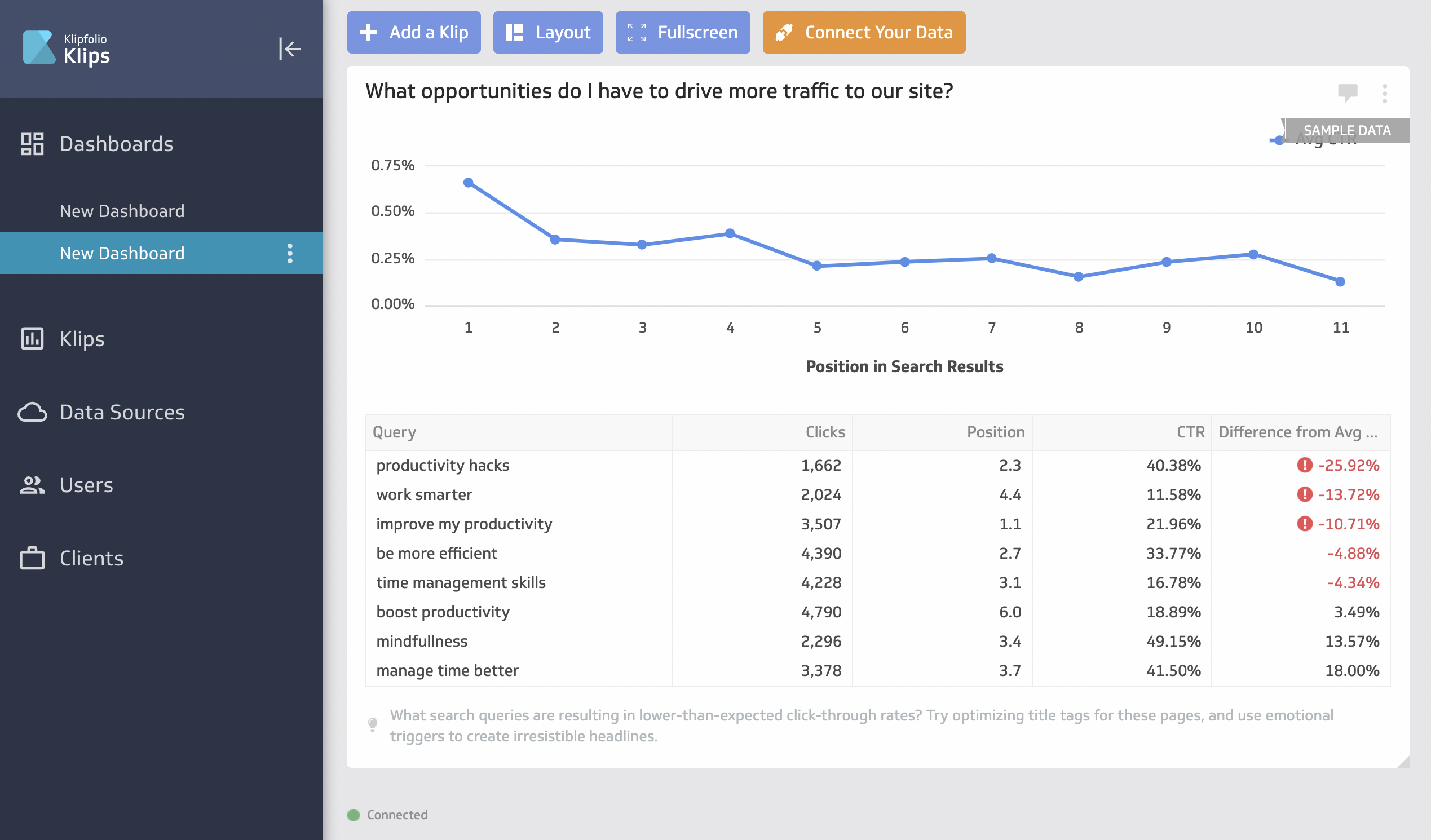
Task: Open Data Sources via the cloud icon
Action: [x=32, y=412]
